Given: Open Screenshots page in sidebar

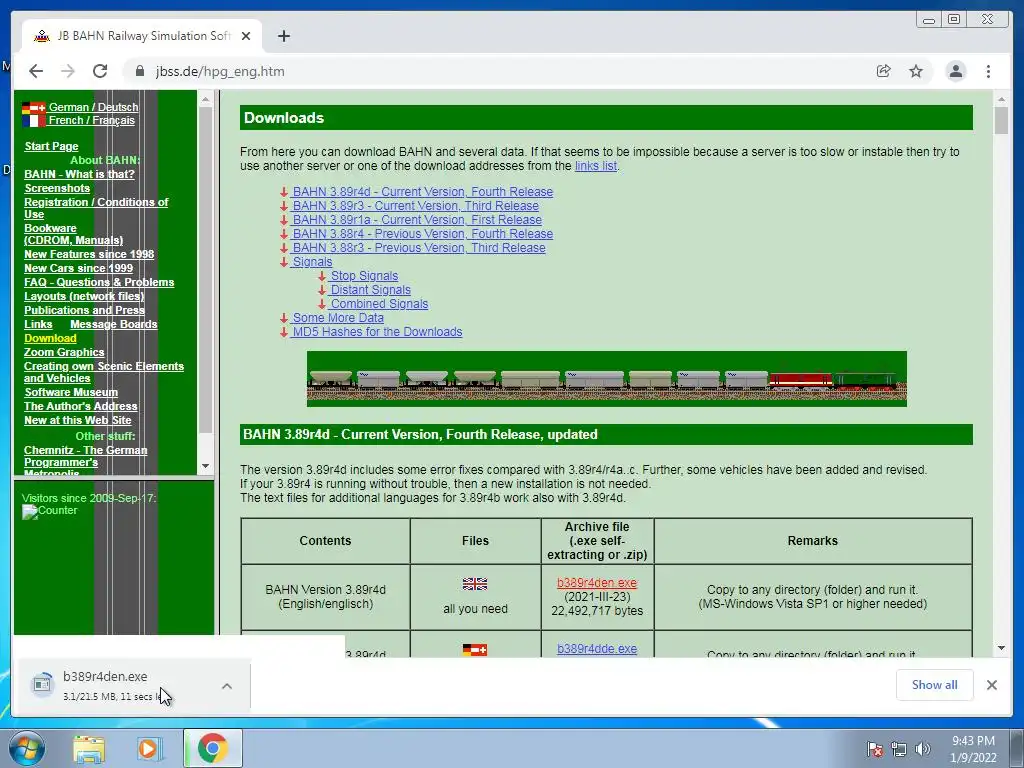Looking at the screenshot, I should [57, 188].
